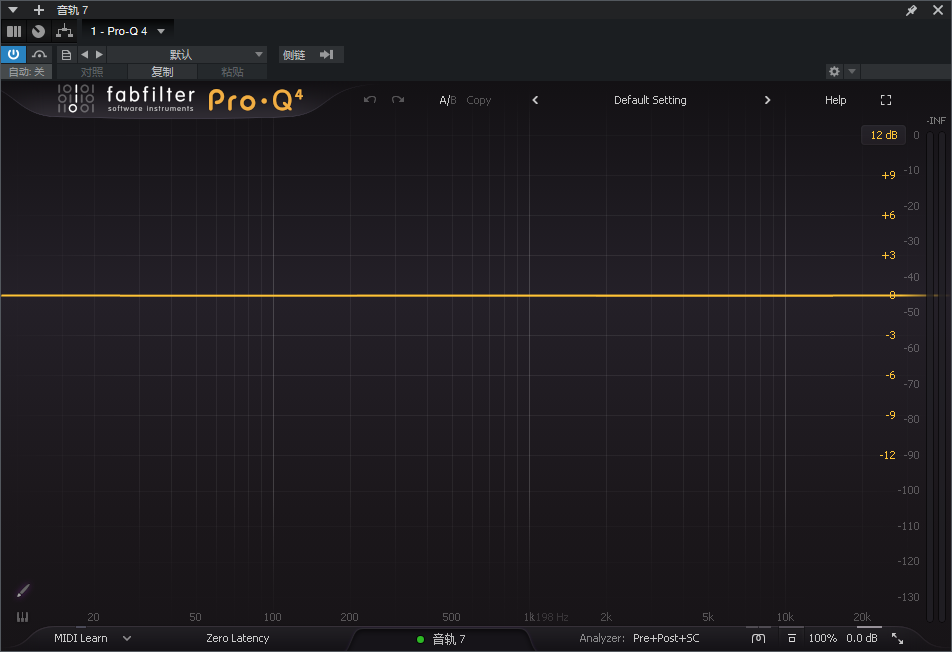Click the phase invert icon
952x652 pixels.
(791, 638)
